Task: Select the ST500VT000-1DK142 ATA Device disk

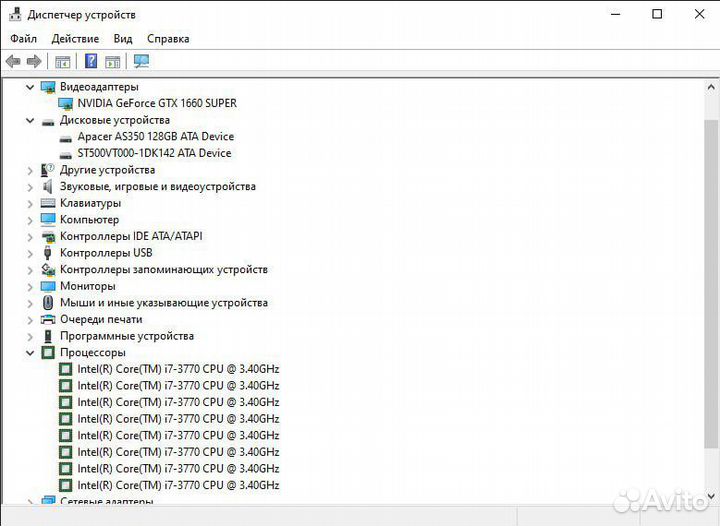Action: (x=153, y=153)
